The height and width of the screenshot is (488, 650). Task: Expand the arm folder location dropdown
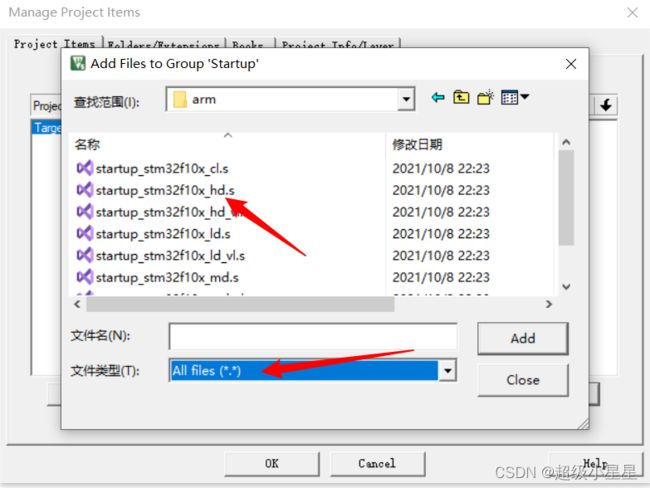[x=406, y=99]
